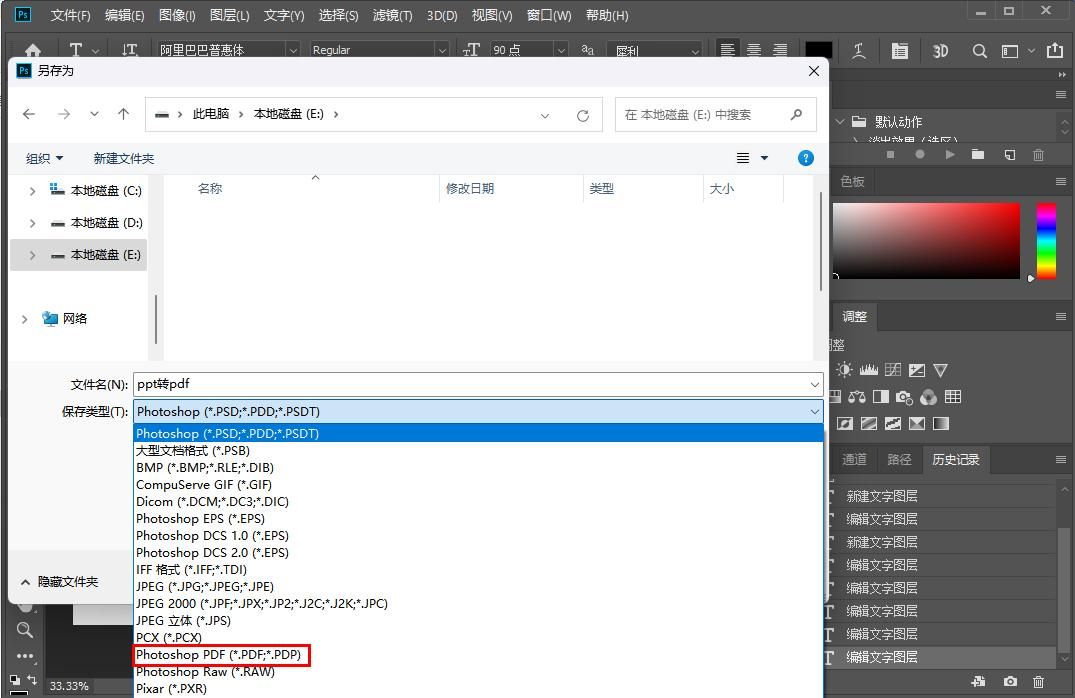Expand the 本地磁盘 (D:) tree node
This screenshot has height=698, width=1075.
32,223
